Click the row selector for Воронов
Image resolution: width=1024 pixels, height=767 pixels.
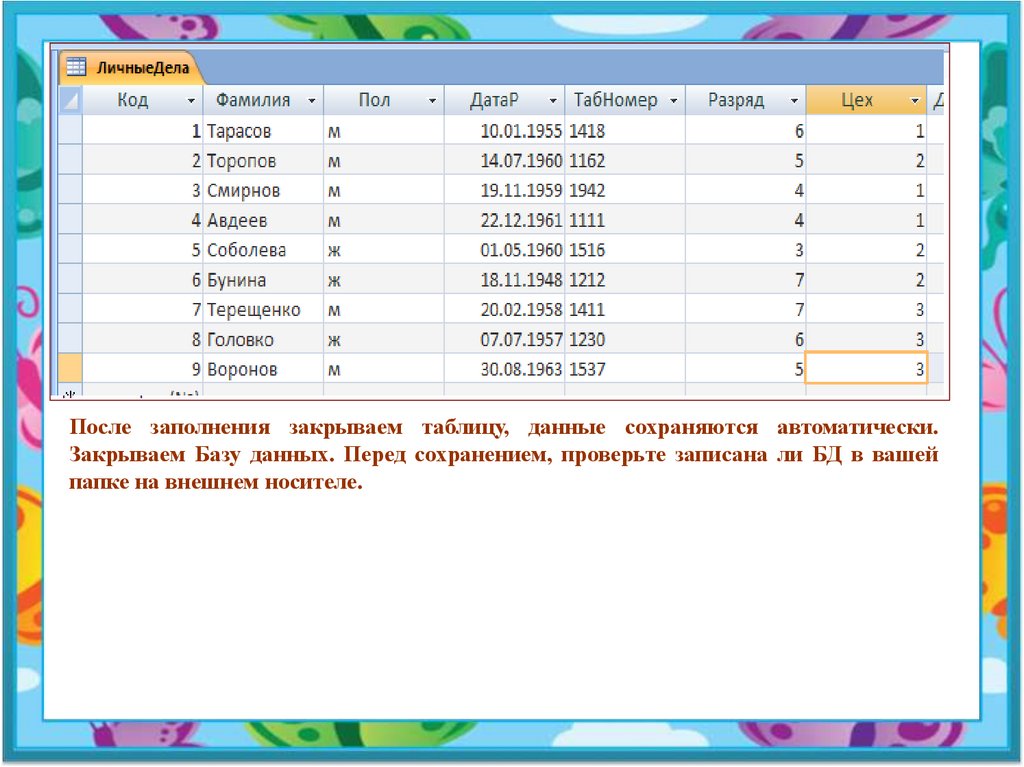[71, 368]
